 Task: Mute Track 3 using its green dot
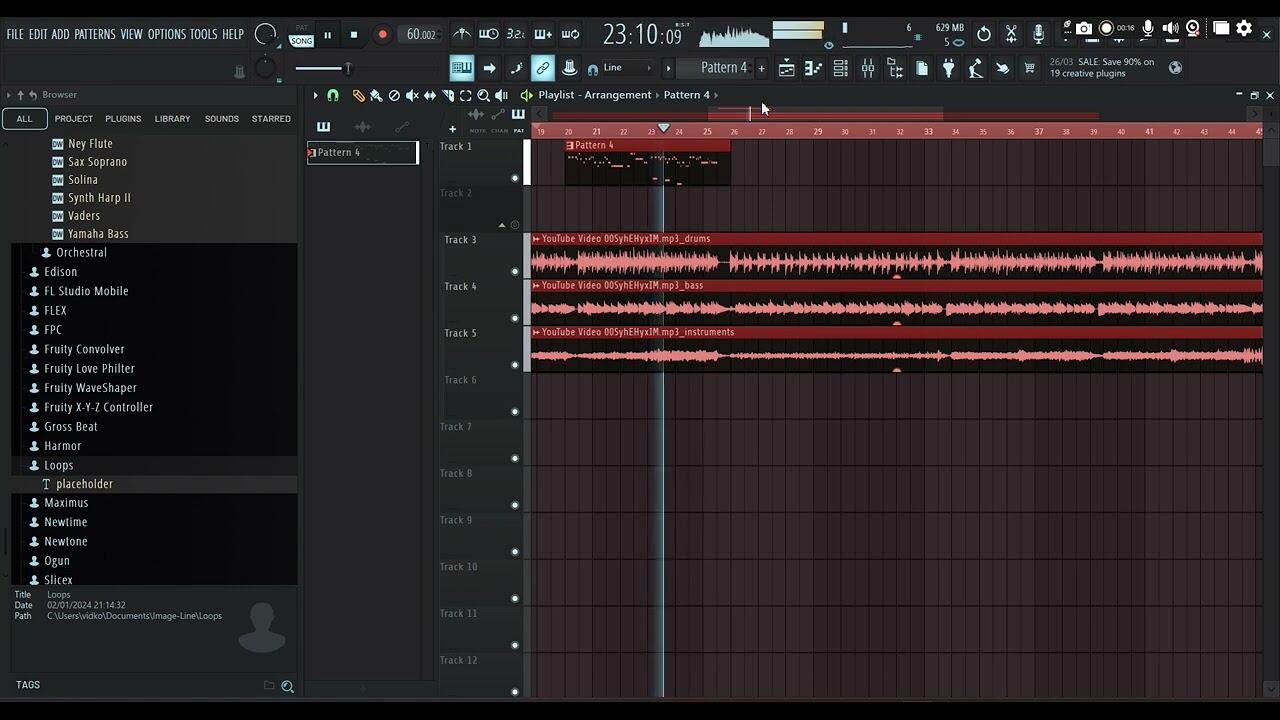(515, 271)
